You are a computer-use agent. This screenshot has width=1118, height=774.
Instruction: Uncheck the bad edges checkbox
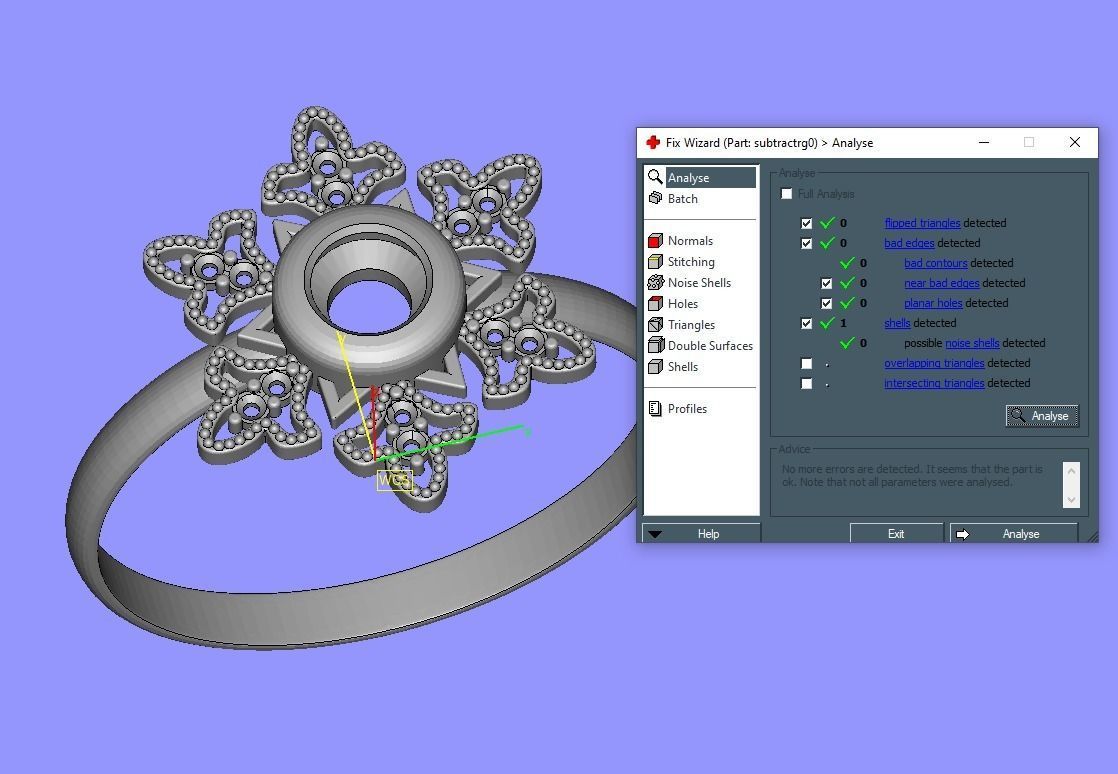[x=806, y=243]
